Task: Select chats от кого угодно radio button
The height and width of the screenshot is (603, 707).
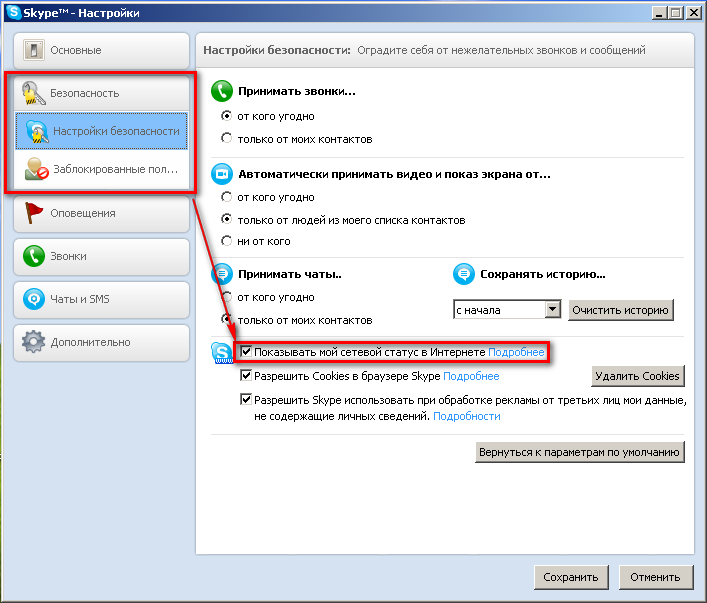Action: (226, 297)
